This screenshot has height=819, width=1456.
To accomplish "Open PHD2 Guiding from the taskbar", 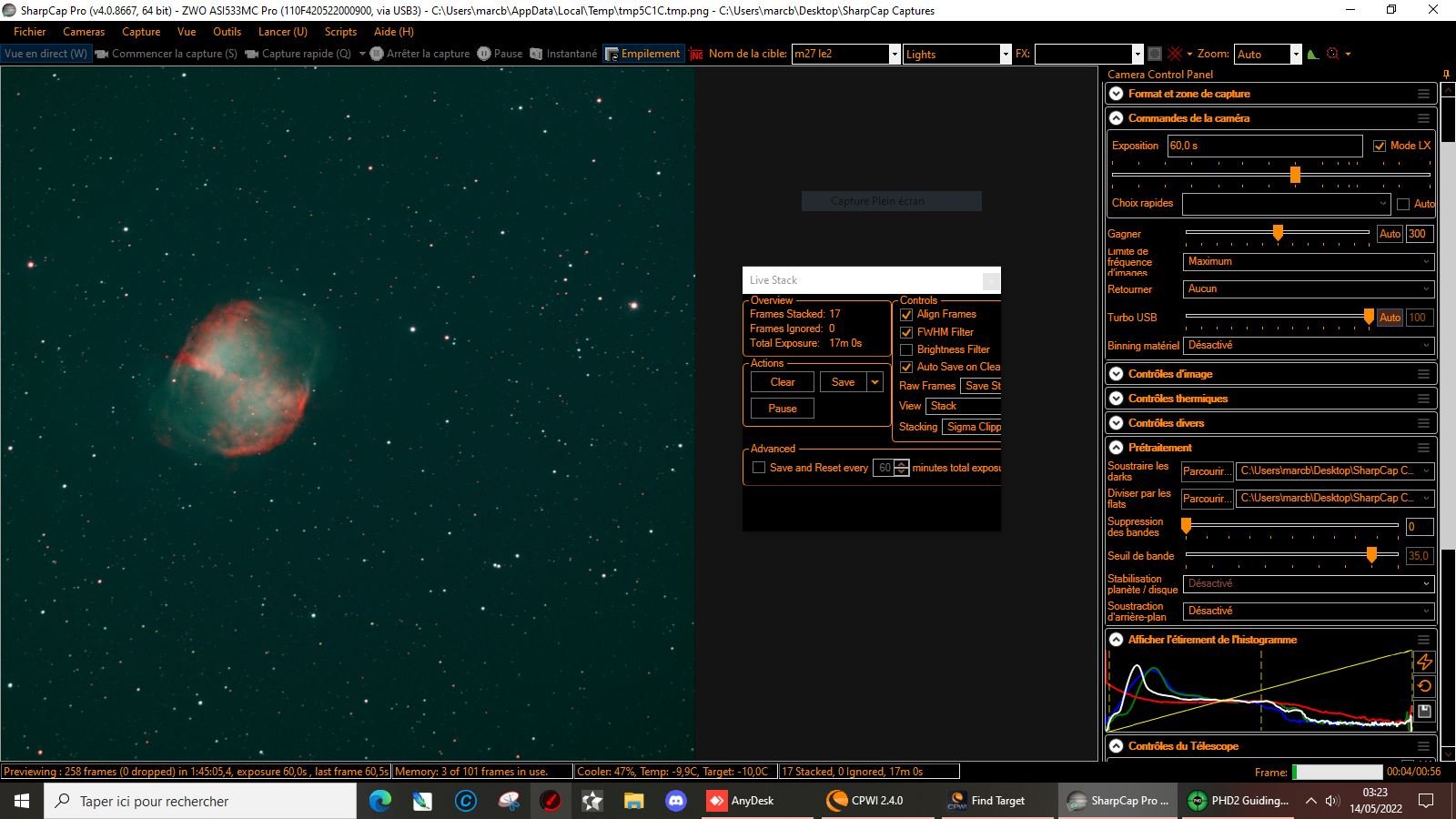I will 1239,801.
